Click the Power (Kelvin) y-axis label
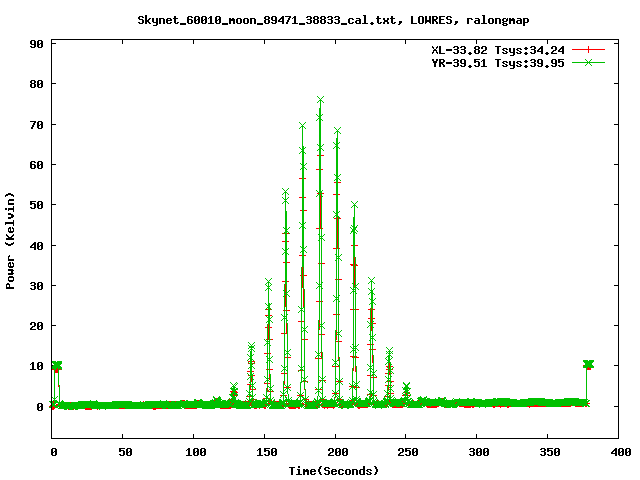This screenshot has width=640, height=480. coord(10,241)
